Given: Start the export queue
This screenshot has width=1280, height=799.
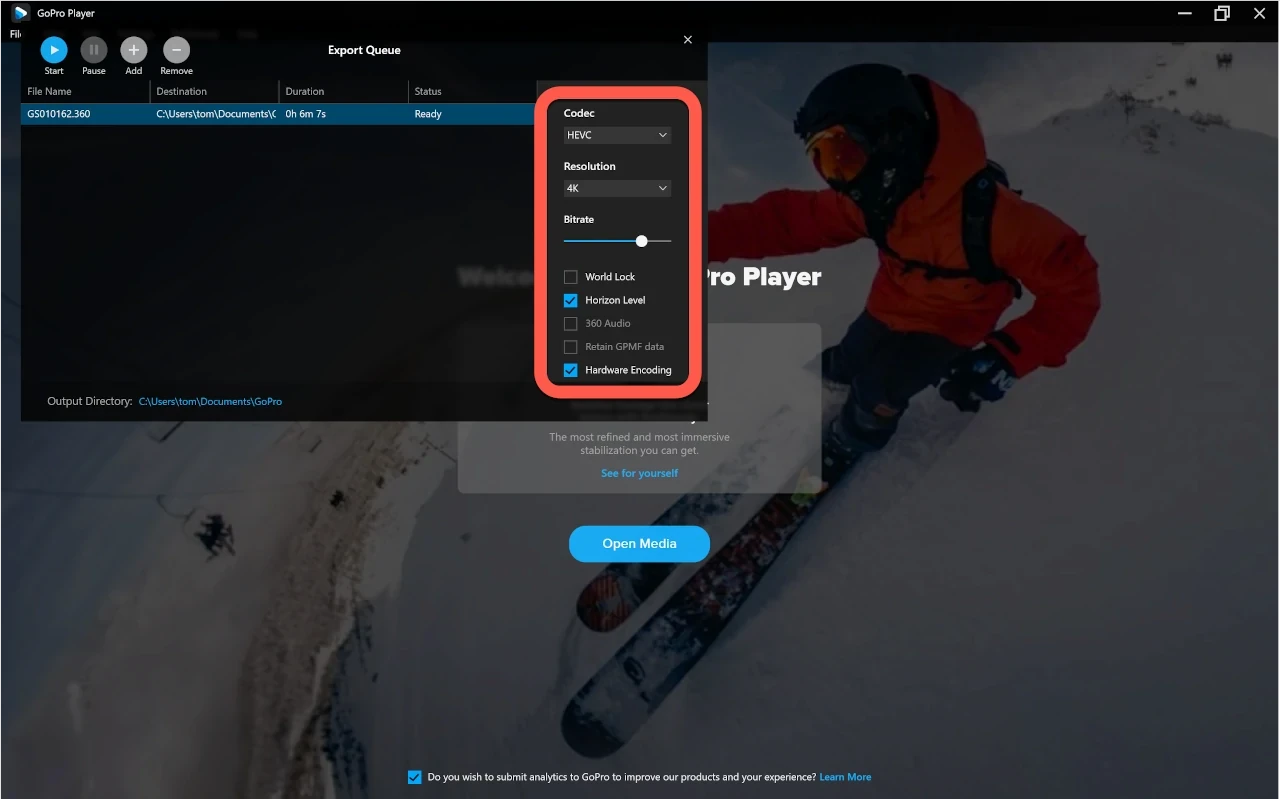Looking at the screenshot, I should point(54,49).
